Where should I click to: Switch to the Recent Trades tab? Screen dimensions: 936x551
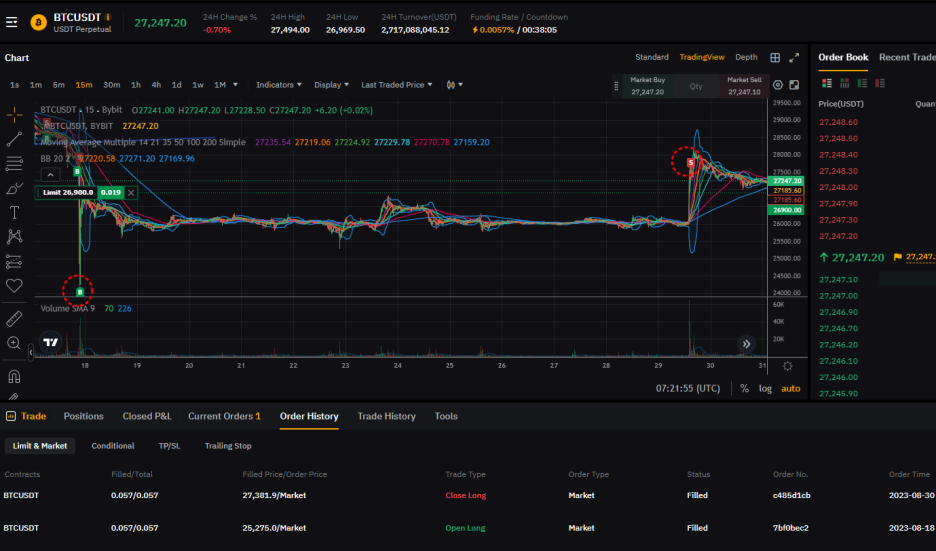[x=907, y=57]
